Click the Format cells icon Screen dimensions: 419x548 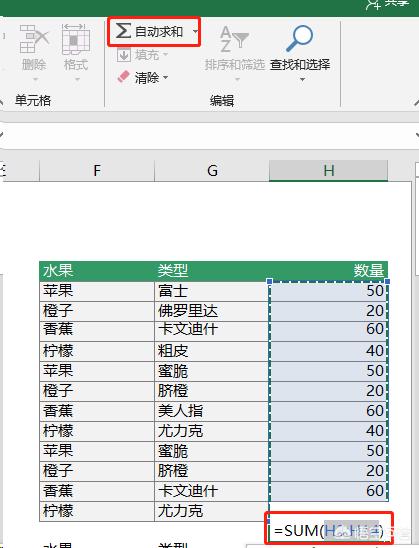point(75,39)
